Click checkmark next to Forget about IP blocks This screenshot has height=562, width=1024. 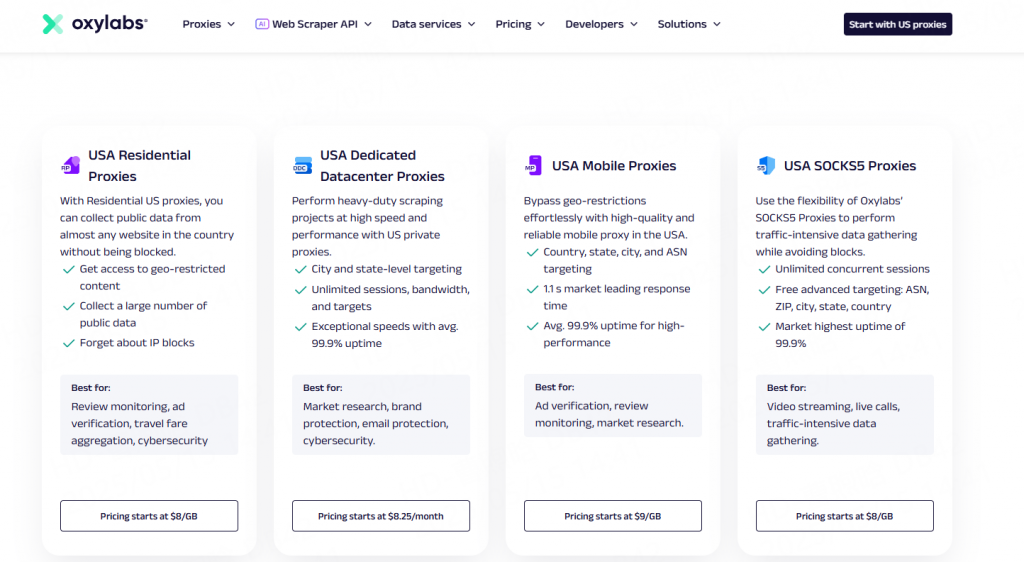[x=69, y=343]
